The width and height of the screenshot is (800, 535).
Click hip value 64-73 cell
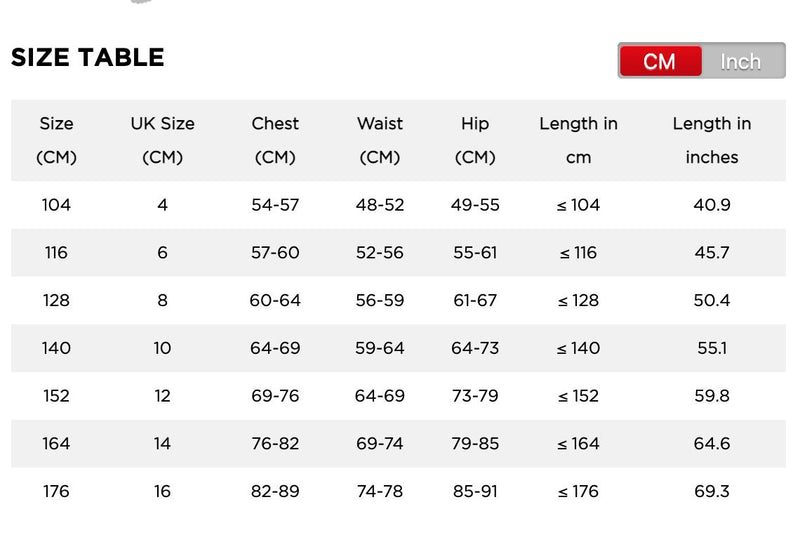tap(475, 348)
